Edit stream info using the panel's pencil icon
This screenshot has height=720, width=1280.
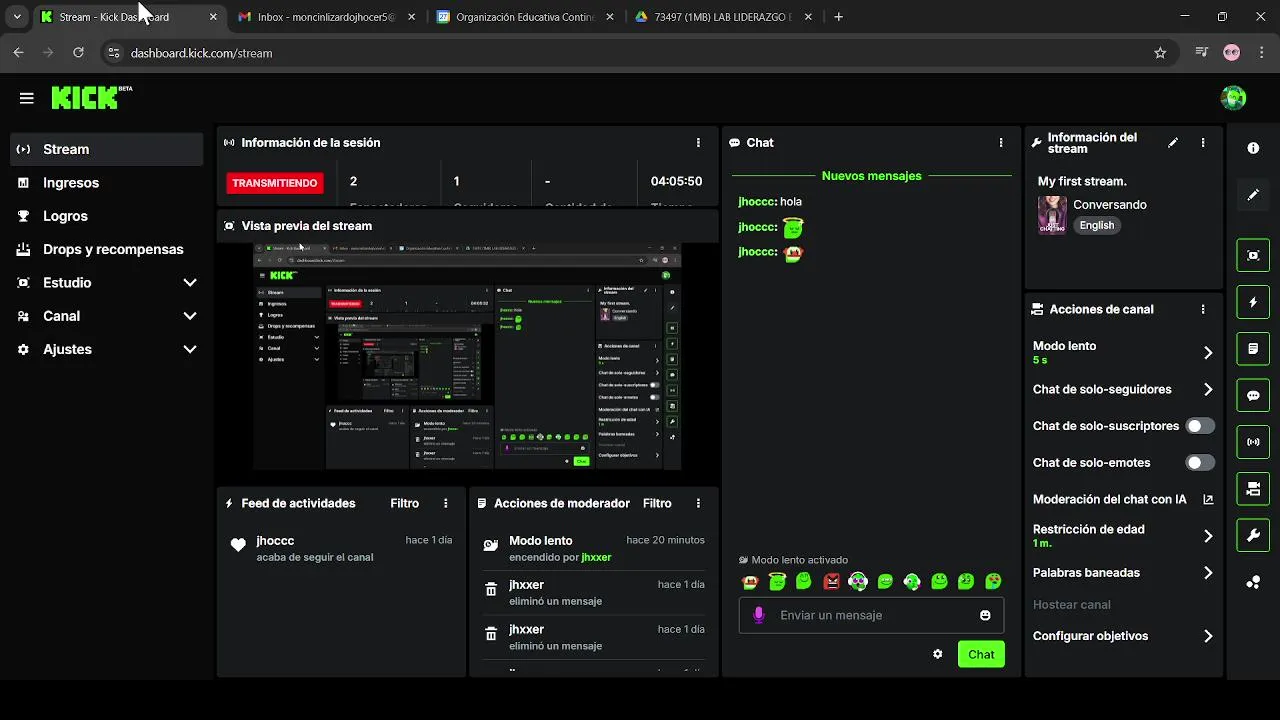pos(1173,143)
